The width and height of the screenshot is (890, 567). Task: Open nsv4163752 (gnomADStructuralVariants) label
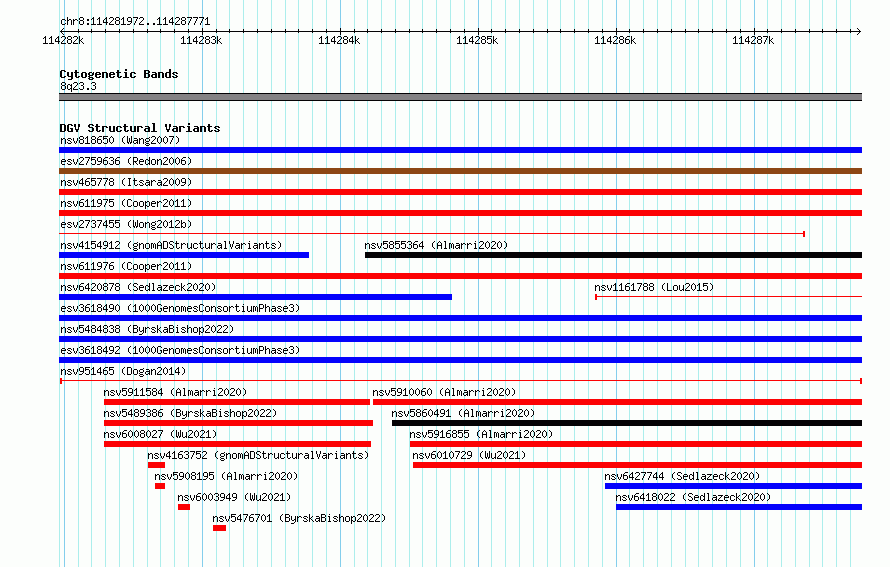(x=258, y=455)
